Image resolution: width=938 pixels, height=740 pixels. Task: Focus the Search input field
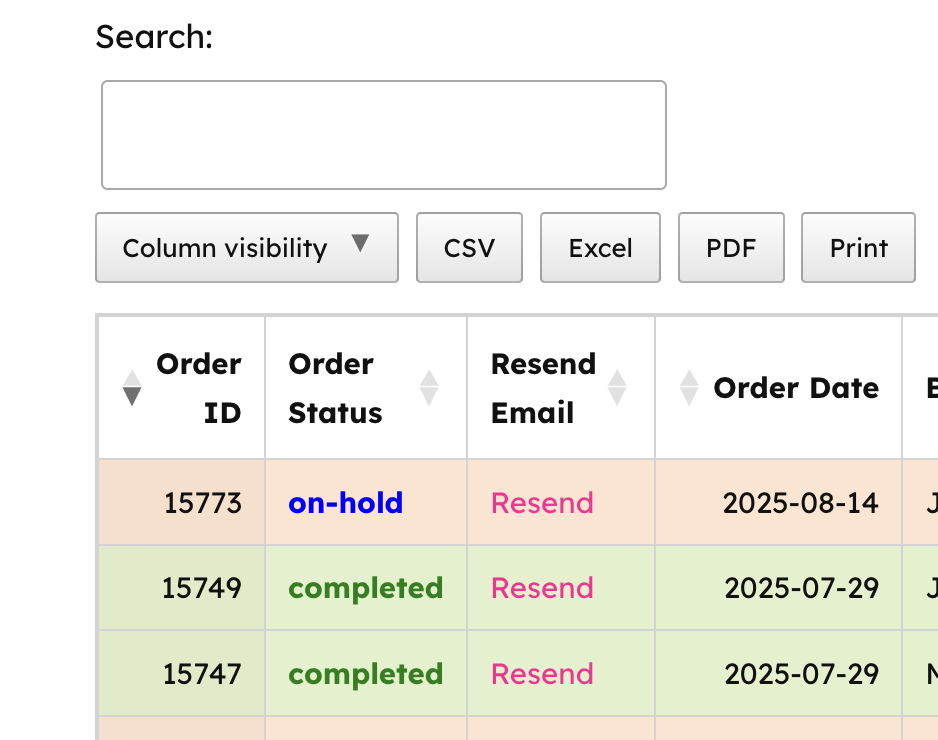pyautogui.click(x=384, y=135)
